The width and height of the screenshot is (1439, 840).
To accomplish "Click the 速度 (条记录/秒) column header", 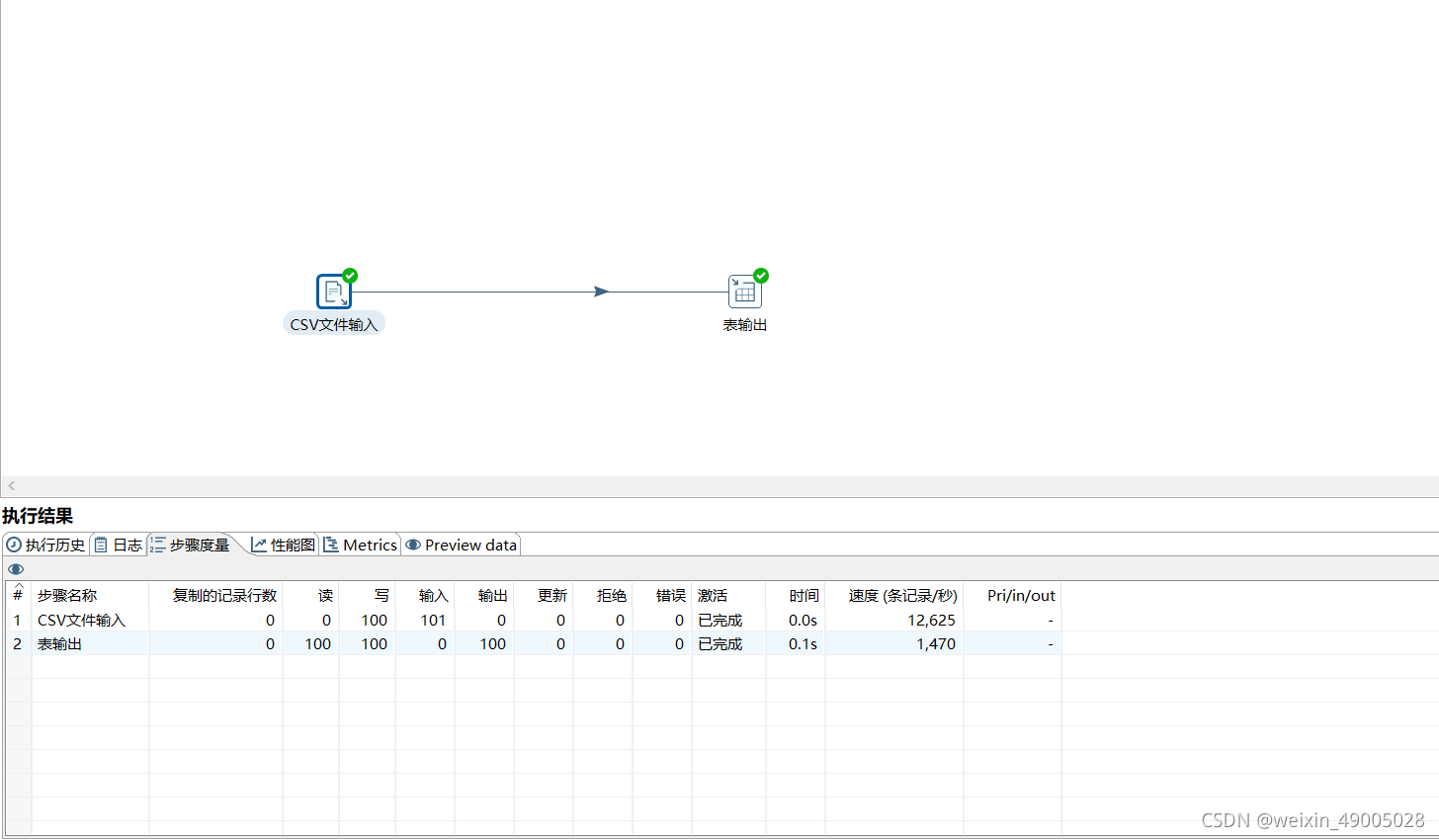I will (x=894, y=595).
